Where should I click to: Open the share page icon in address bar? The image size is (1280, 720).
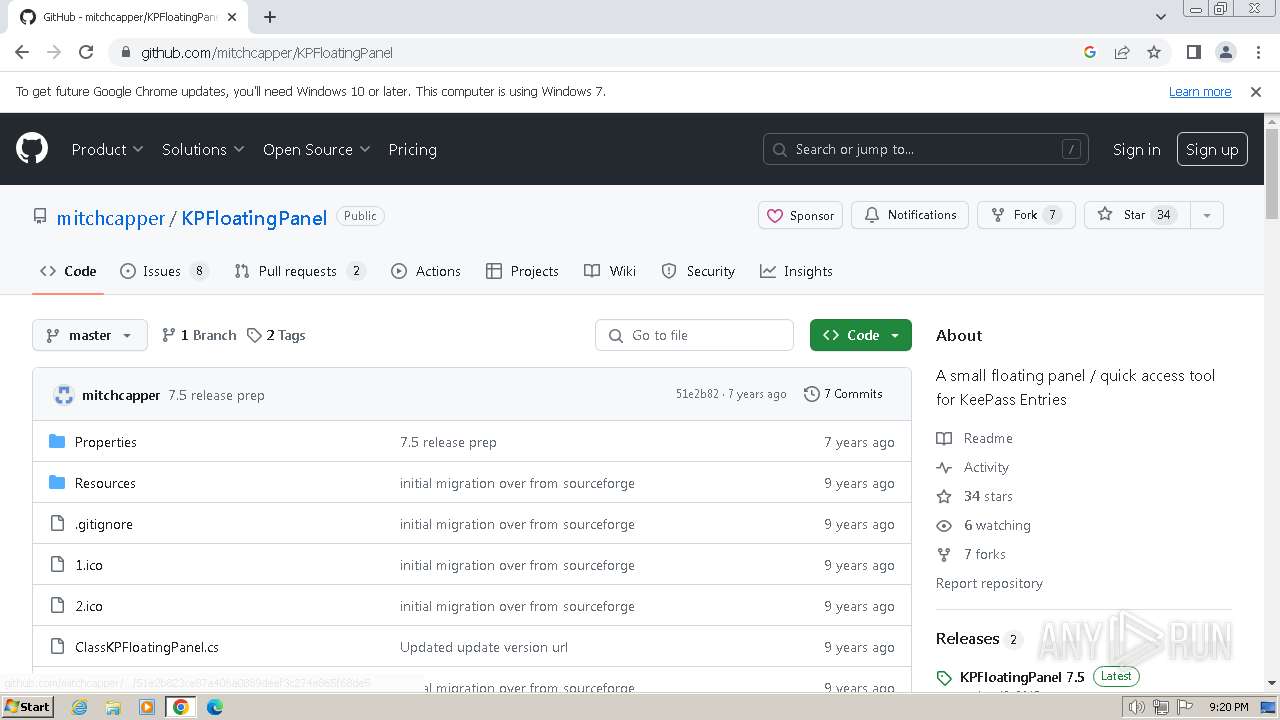(x=1122, y=52)
